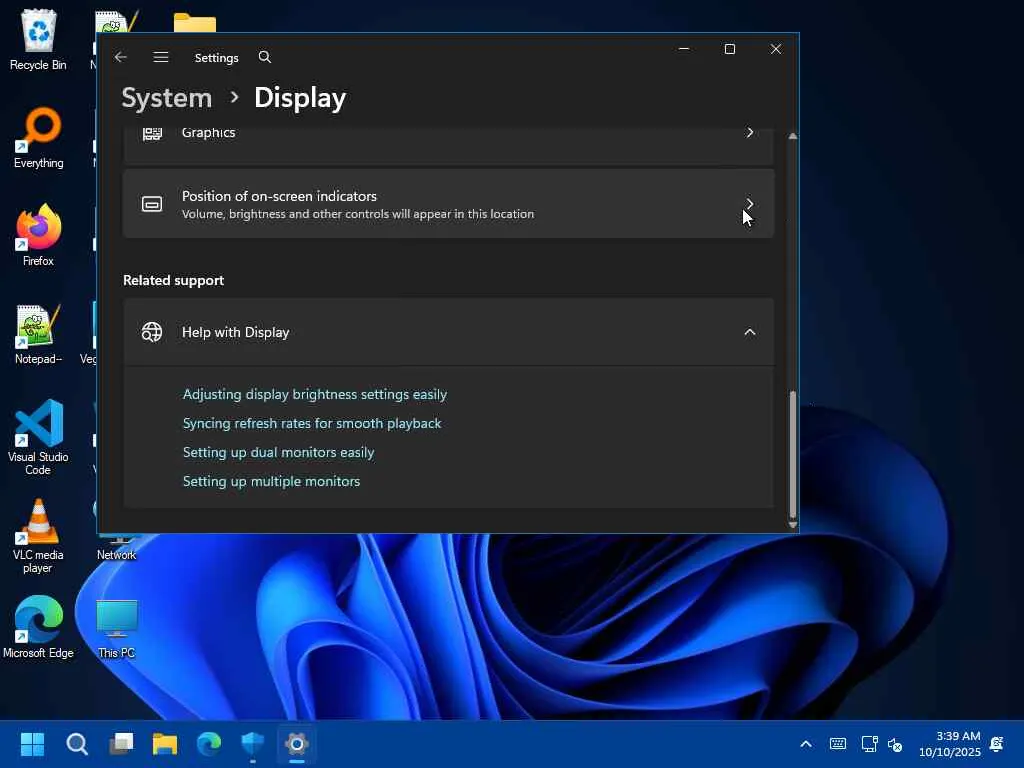Image resolution: width=1024 pixels, height=768 pixels.
Task: Click the Settings scrollbar thumb
Action: coord(793,453)
